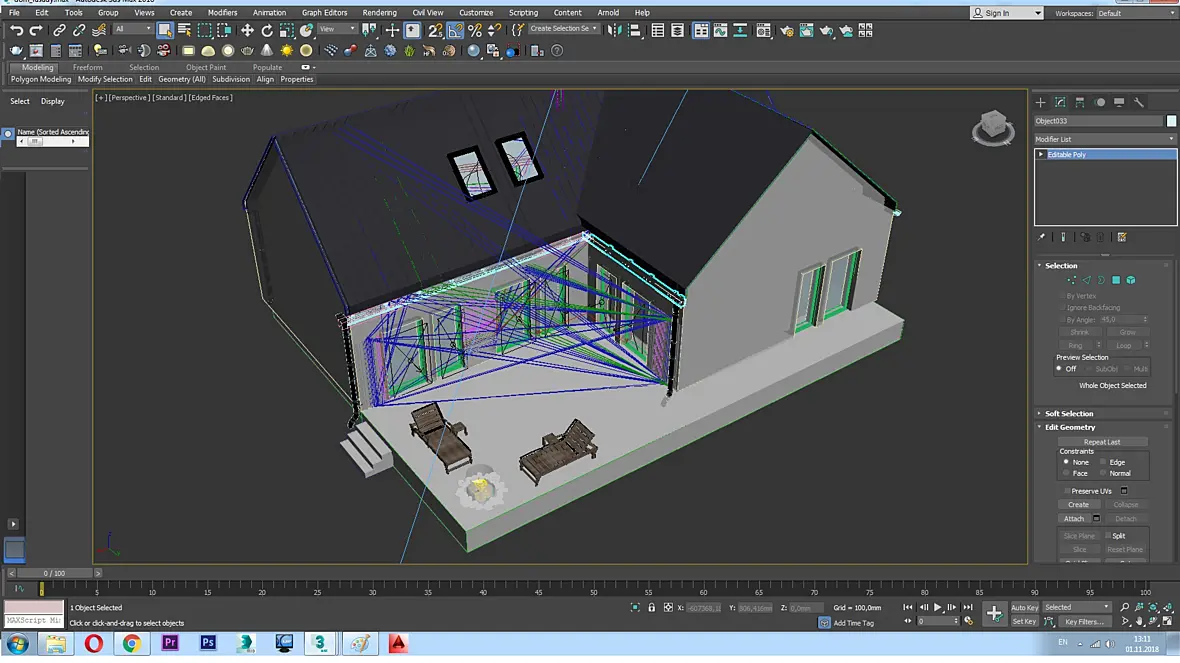This screenshot has width=1180, height=663.
Task: Click the Auto Key button
Action: pyautogui.click(x=1024, y=607)
